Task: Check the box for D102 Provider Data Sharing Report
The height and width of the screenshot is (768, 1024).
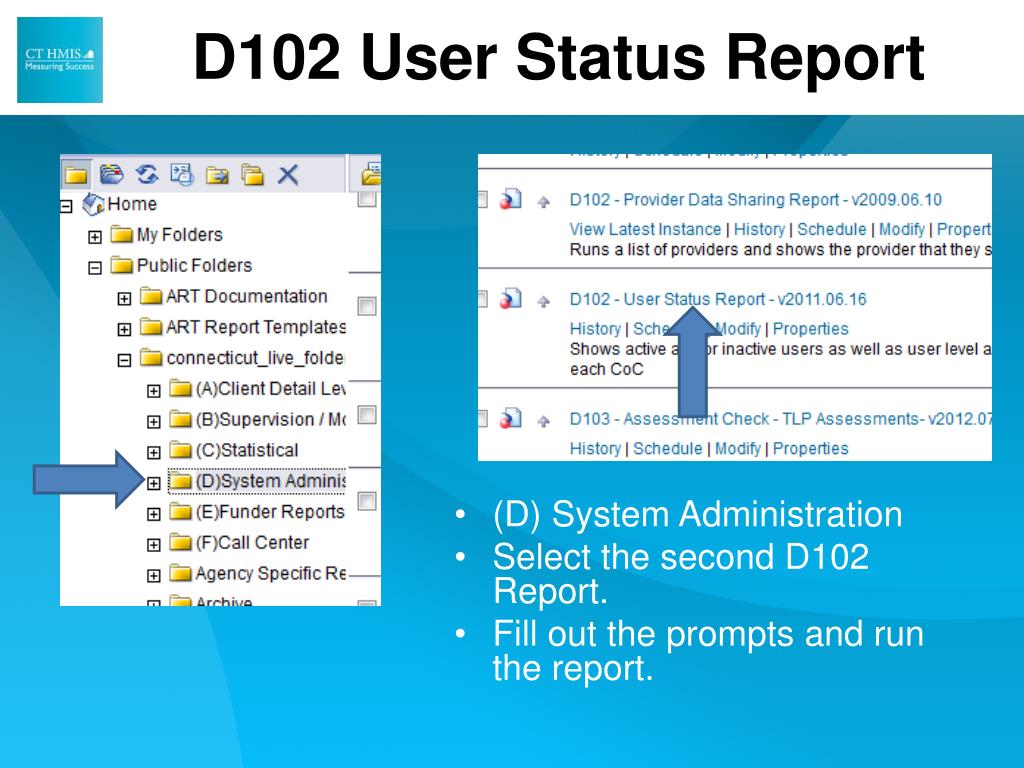Action: point(483,199)
